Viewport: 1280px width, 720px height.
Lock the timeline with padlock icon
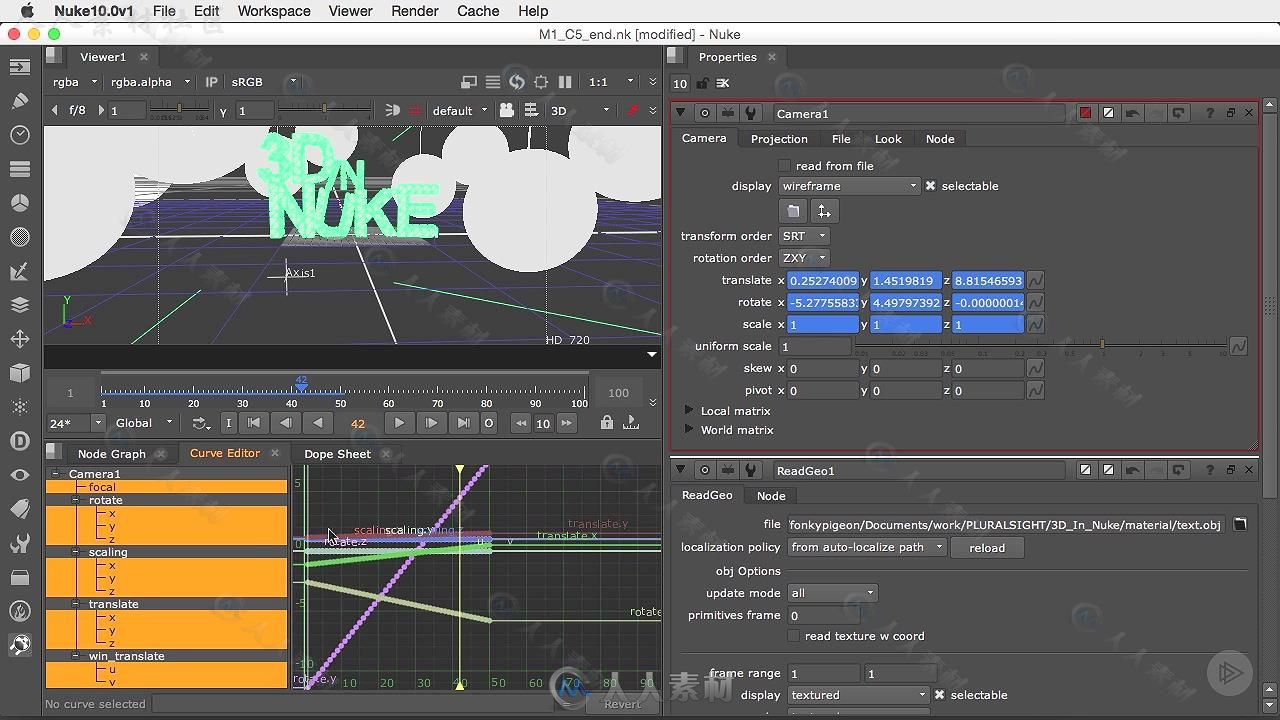[x=607, y=423]
